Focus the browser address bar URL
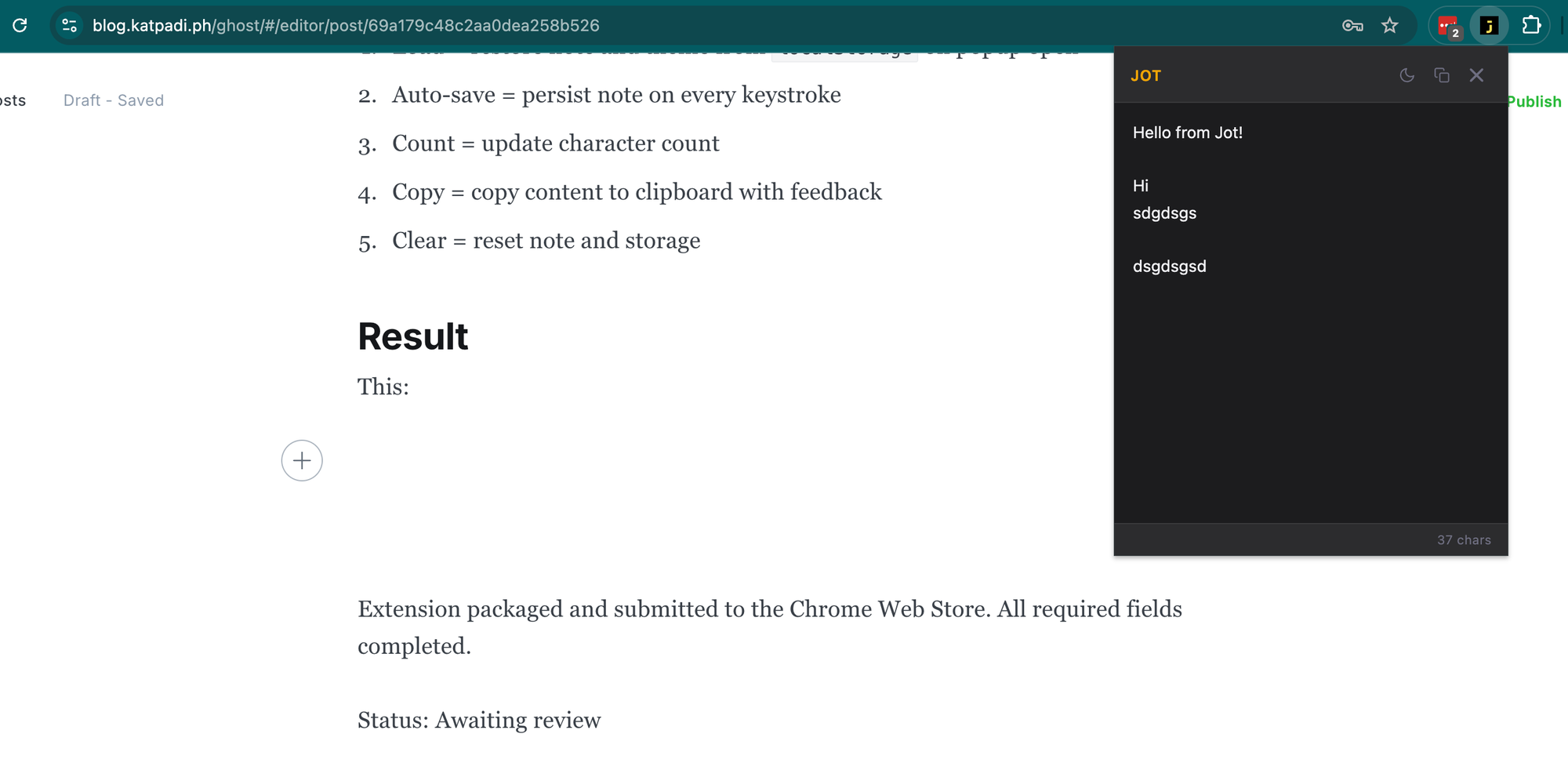Image resolution: width=1568 pixels, height=759 pixels. [x=345, y=26]
